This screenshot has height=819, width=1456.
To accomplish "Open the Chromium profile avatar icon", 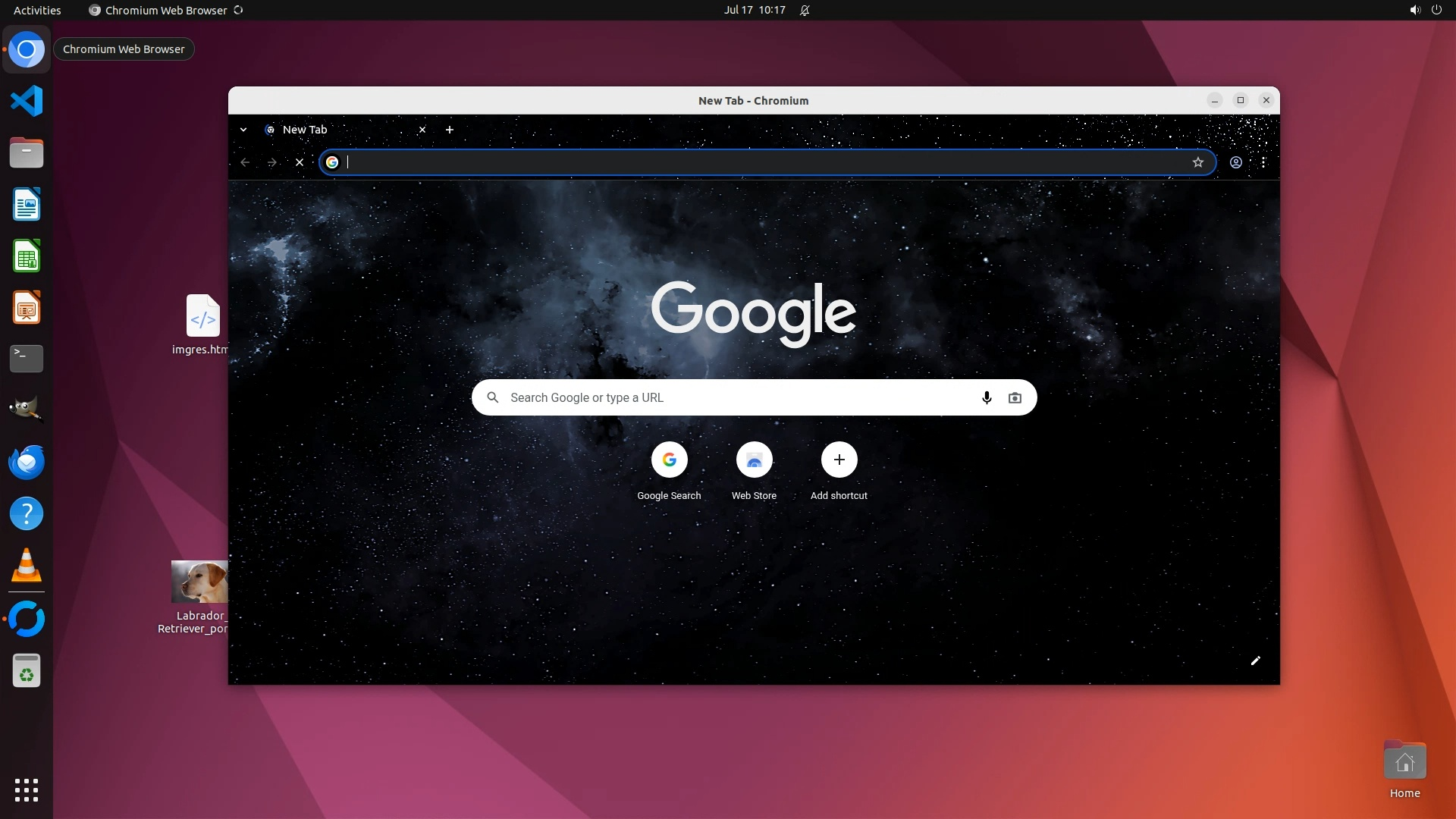I will pyautogui.click(x=1236, y=162).
